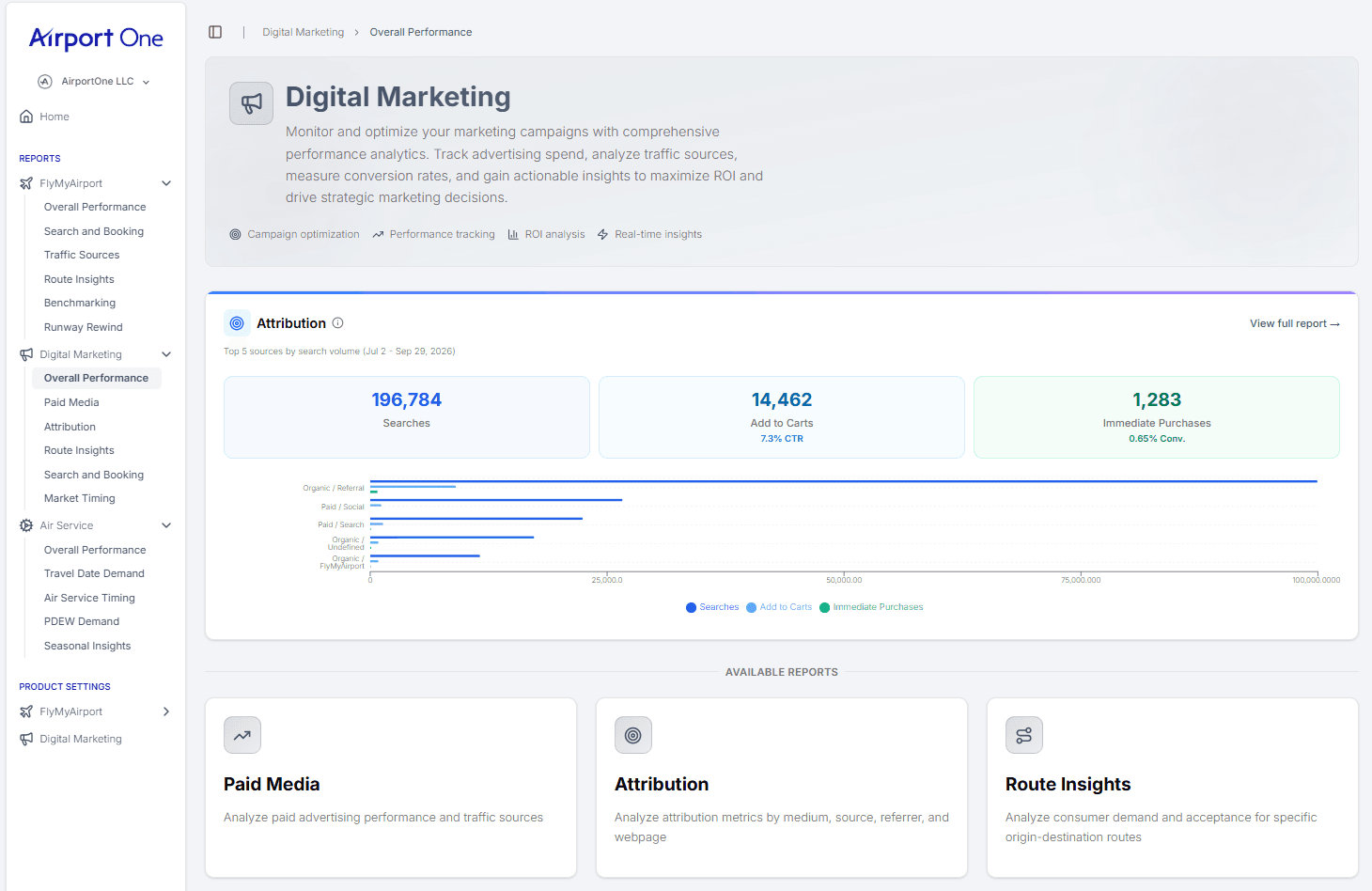Click the megaphone icon beside Digital Marketing under Product Settings
Viewport: 1372px width, 891px height.
26,739
